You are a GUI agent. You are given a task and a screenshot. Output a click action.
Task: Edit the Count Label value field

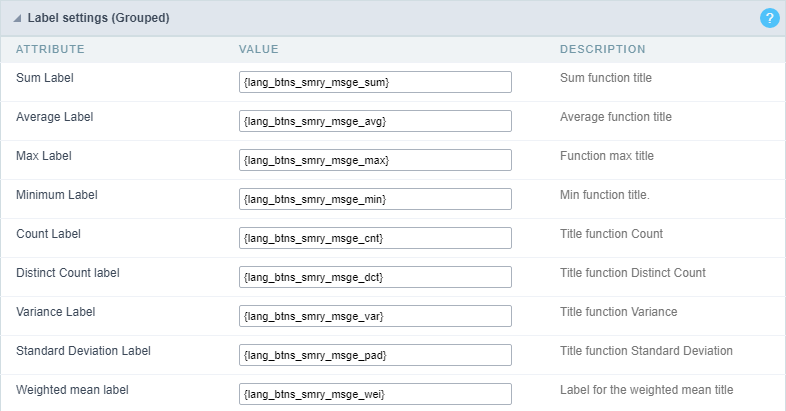(375, 238)
